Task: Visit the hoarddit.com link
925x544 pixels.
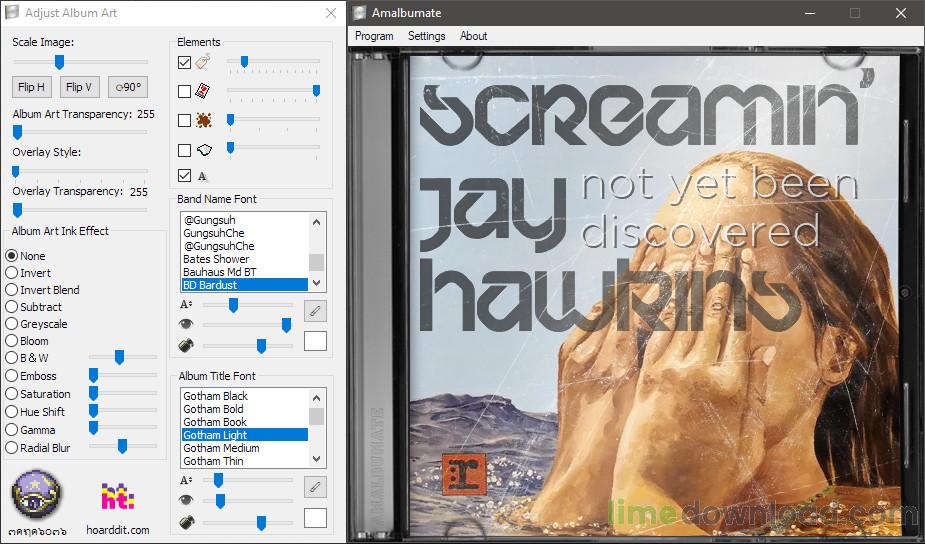Action: tap(117, 530)
